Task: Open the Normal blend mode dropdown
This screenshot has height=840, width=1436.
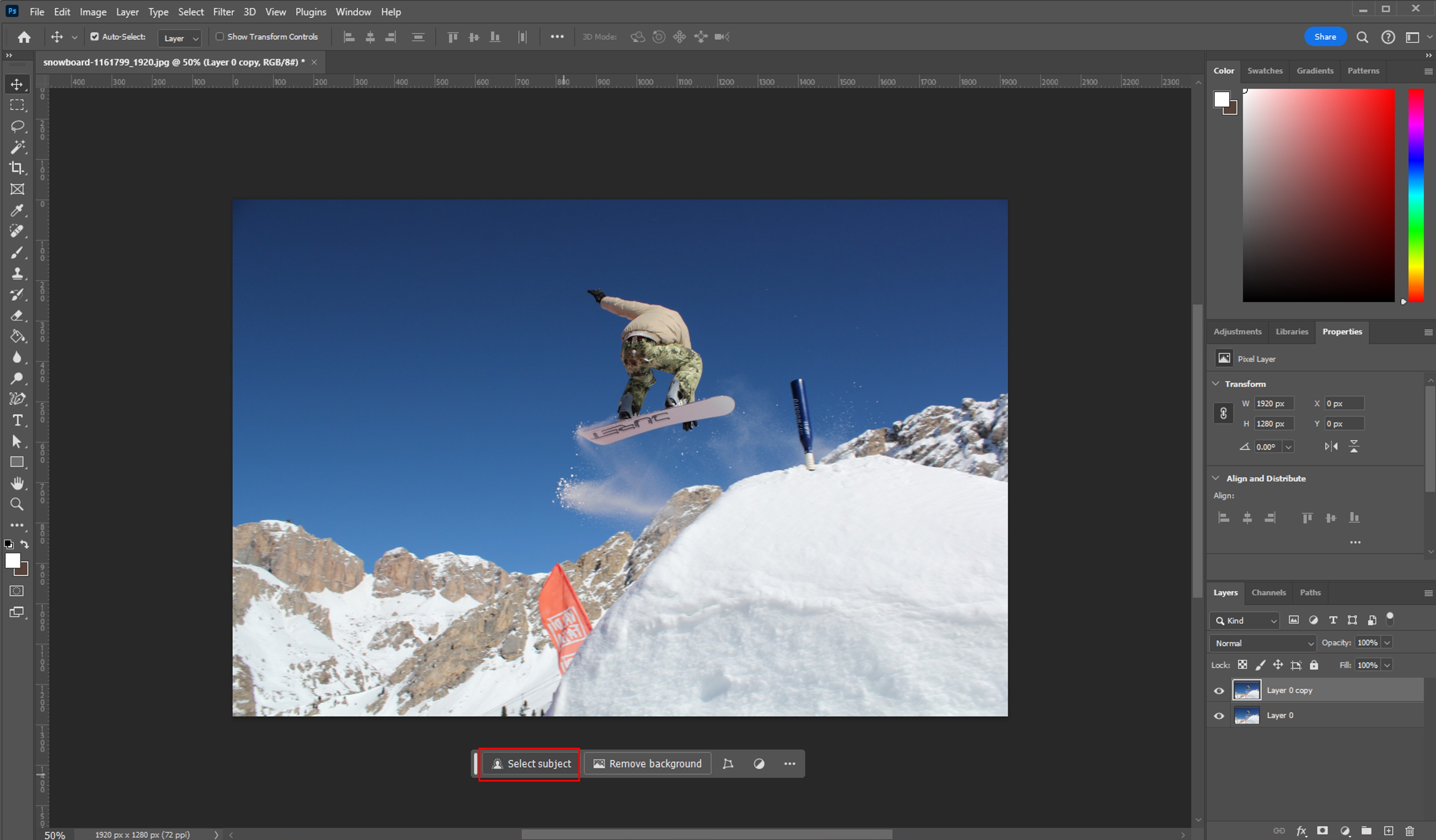Action: click(1262, 643)
